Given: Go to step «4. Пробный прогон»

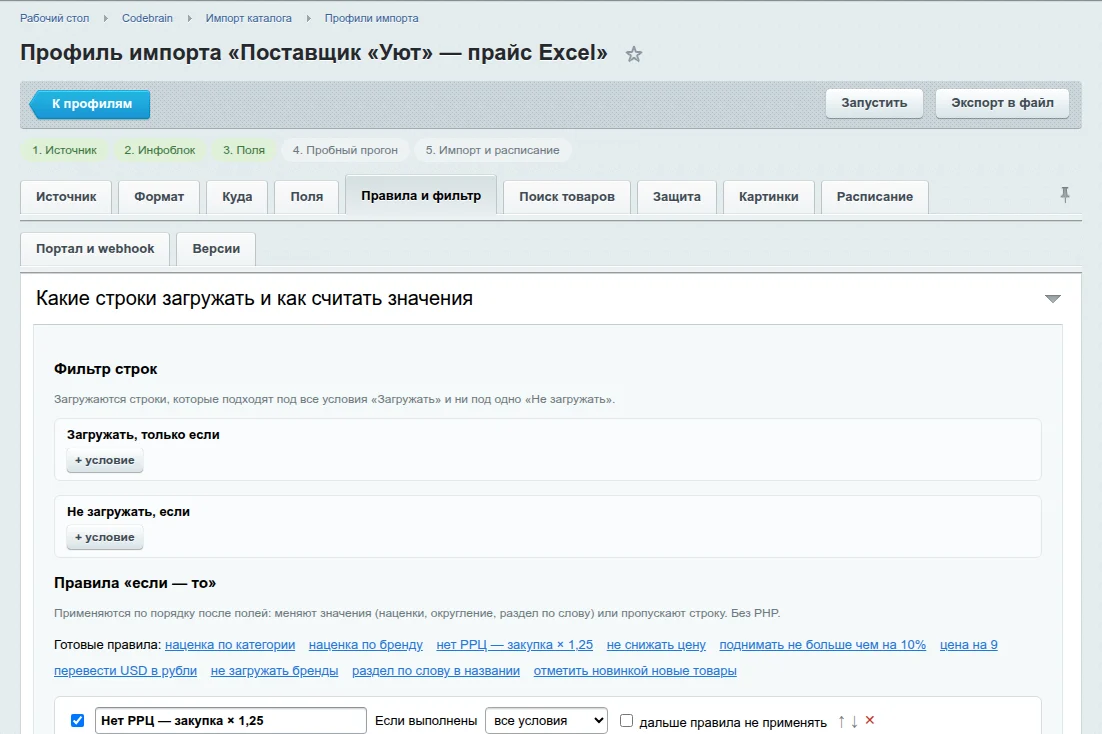Looking at the screenshot, I should [x=345, y=150].
